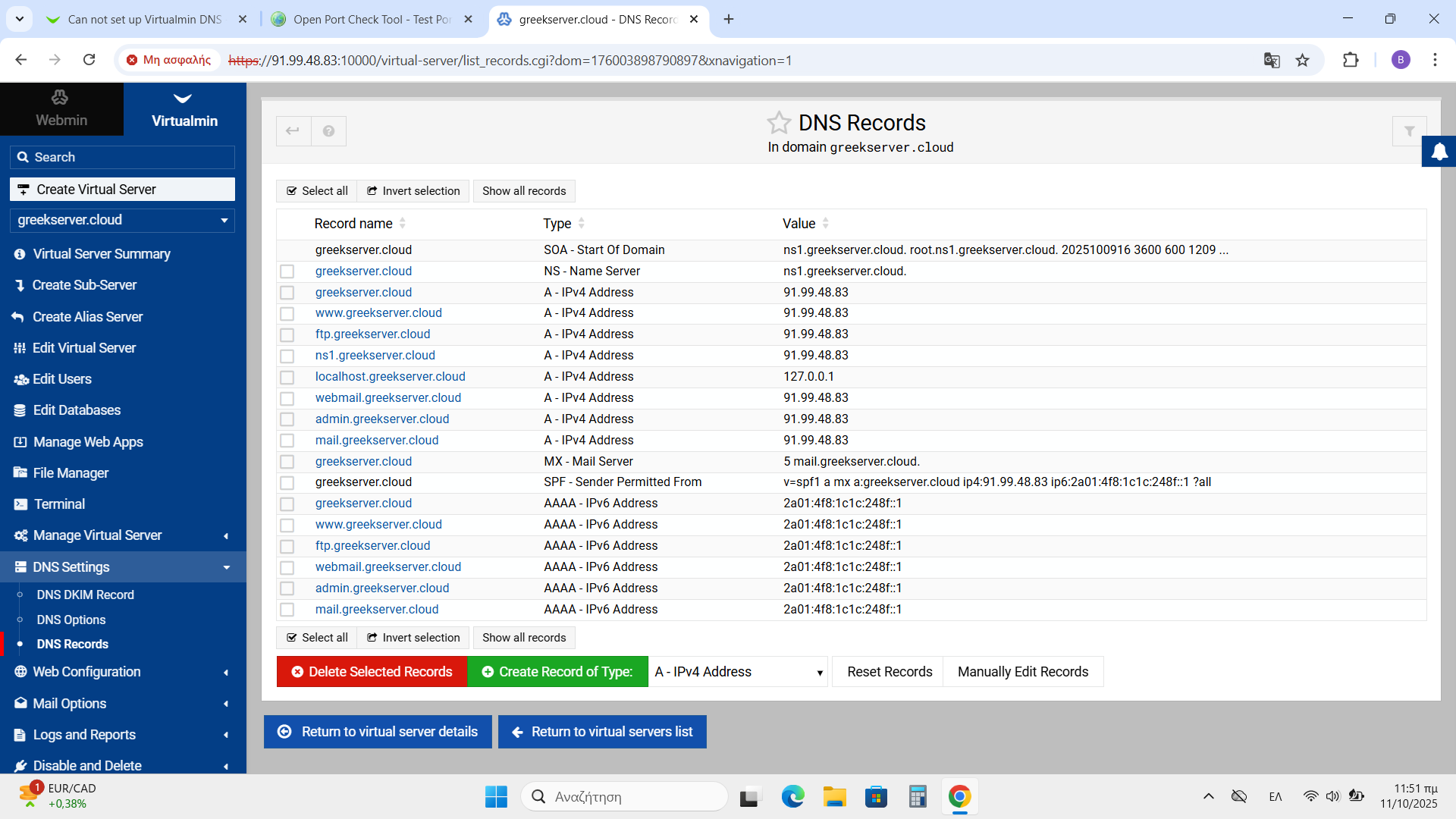The width and height of the screenshot is (1456, 819).
Task: Tick checkbox for MX Mail Server record
Action: 287,462
